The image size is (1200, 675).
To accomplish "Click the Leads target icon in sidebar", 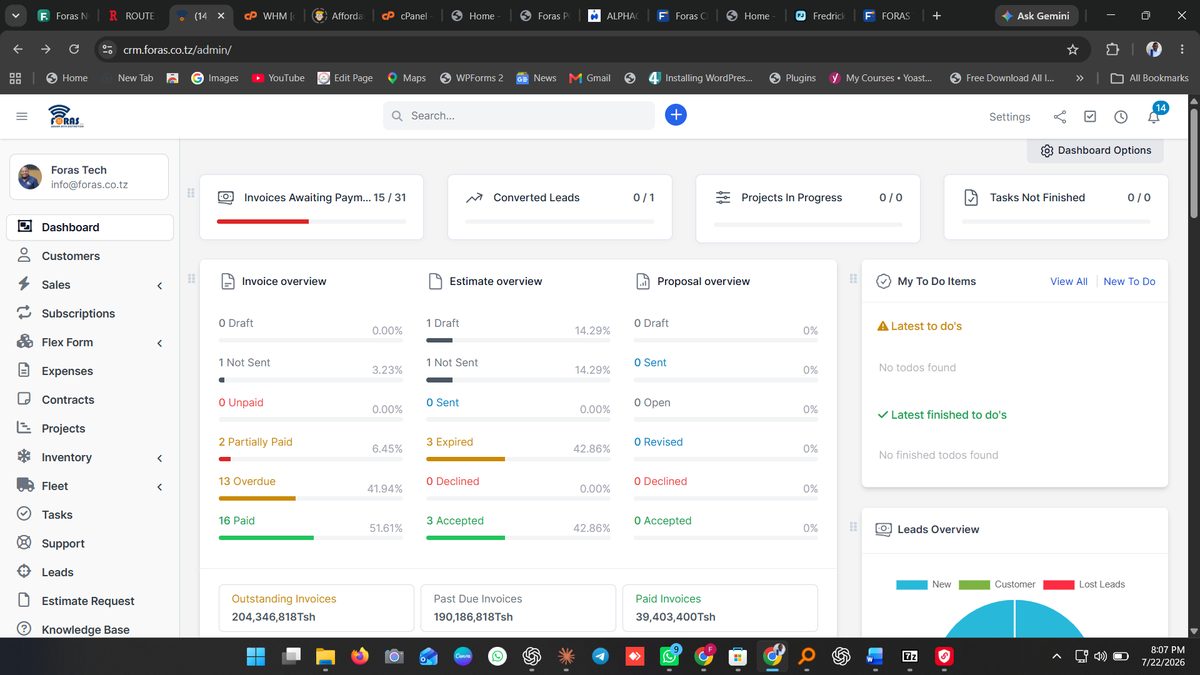I will coord(24,572).
